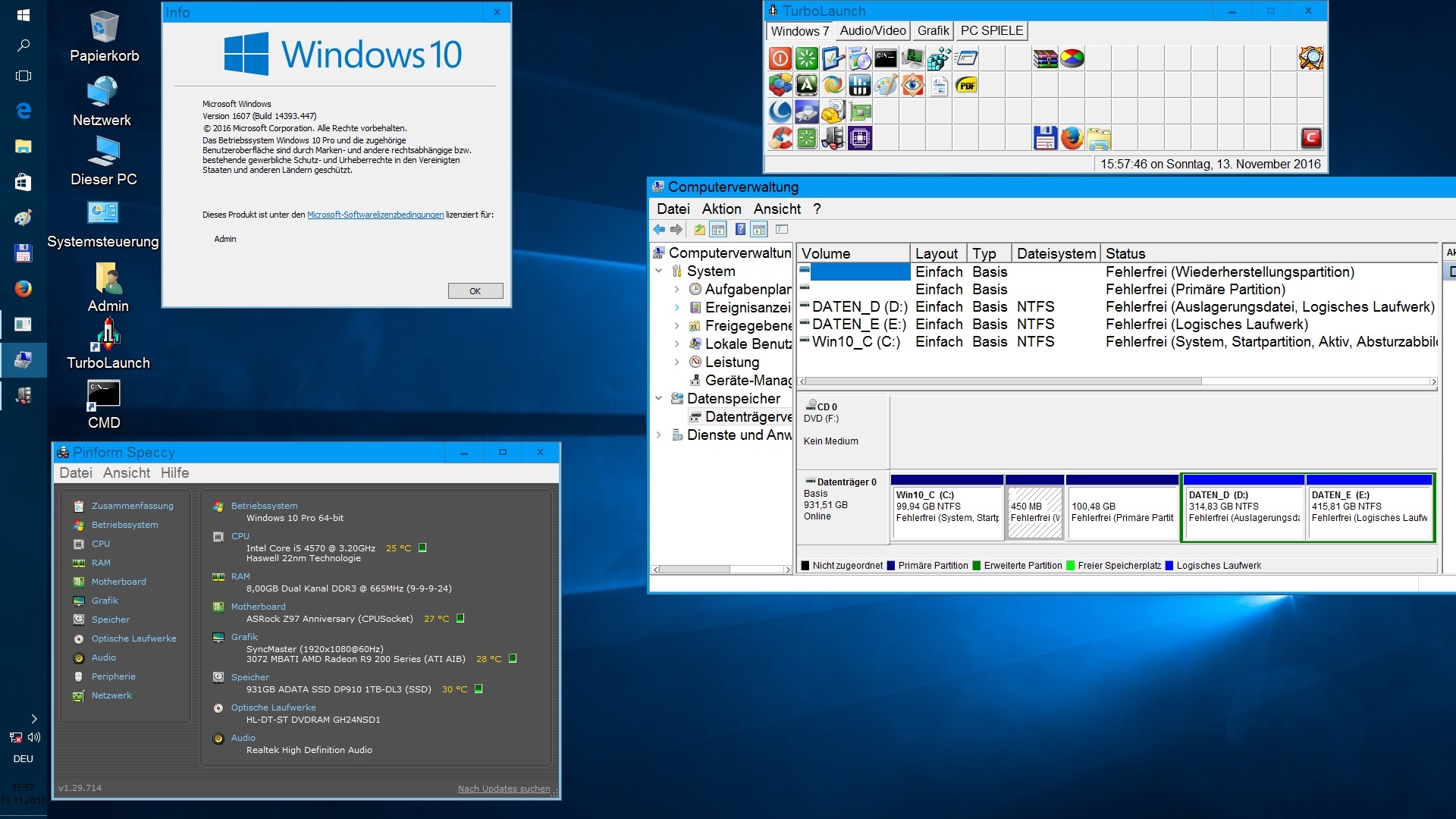Open the Aktion menu
The image size is (1456, 819).
pyautogui.click(x=720, y=209)
